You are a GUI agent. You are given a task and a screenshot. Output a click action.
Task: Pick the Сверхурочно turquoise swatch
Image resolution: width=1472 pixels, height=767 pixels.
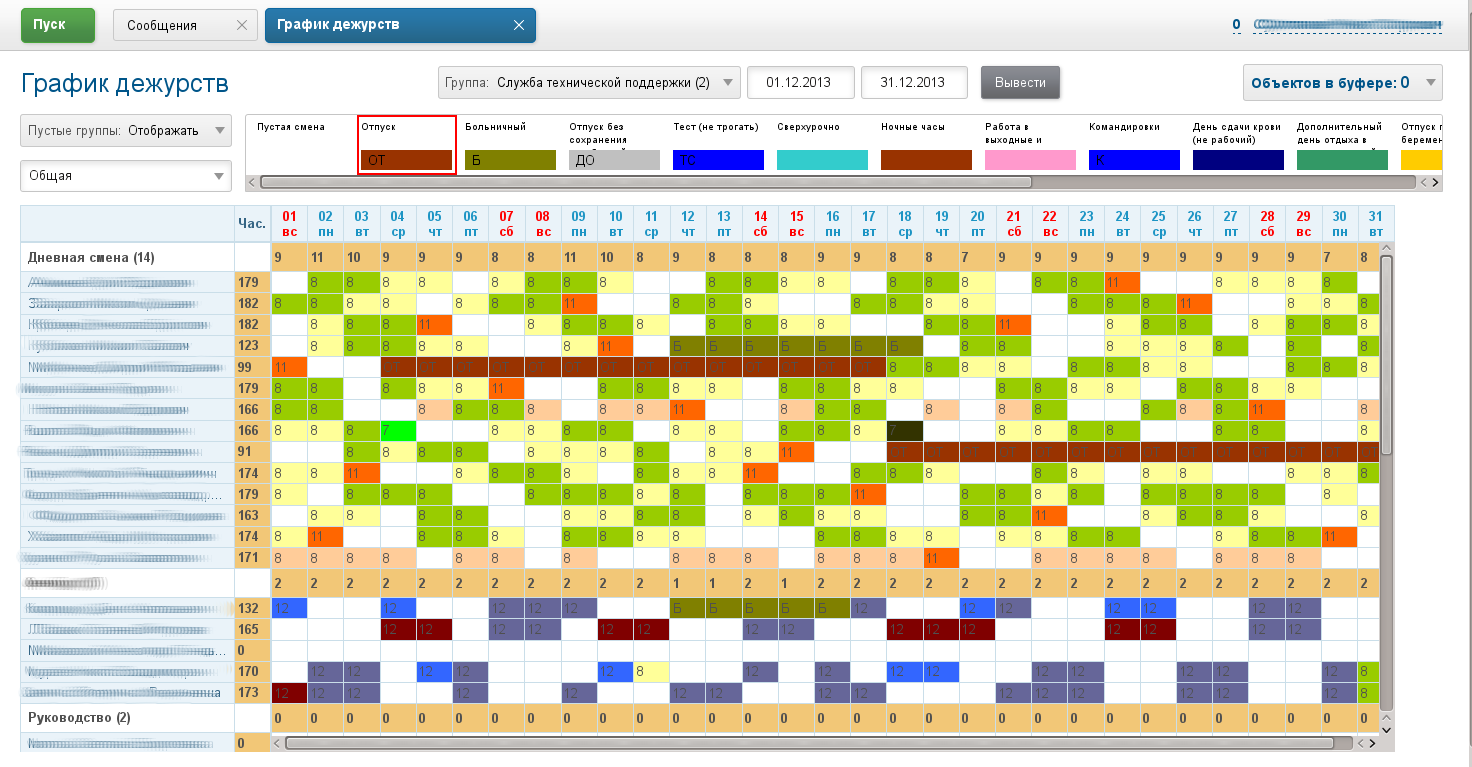[822, 160]
